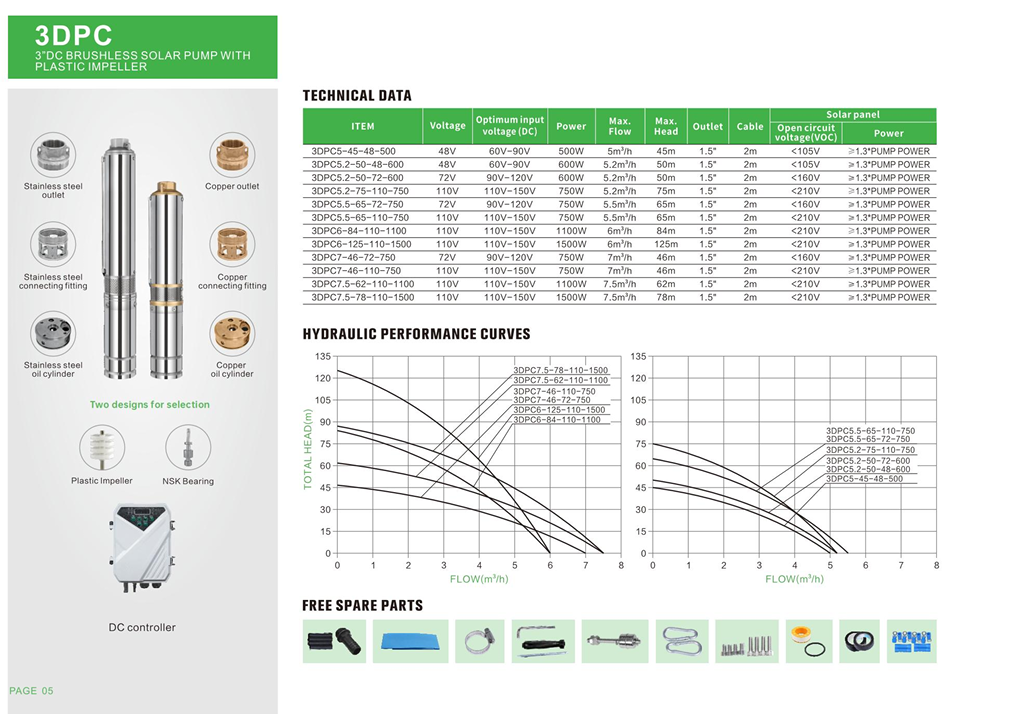Click the copper oil cylinder icon
The image size is (1036, 714).
[x=232, y=335]
